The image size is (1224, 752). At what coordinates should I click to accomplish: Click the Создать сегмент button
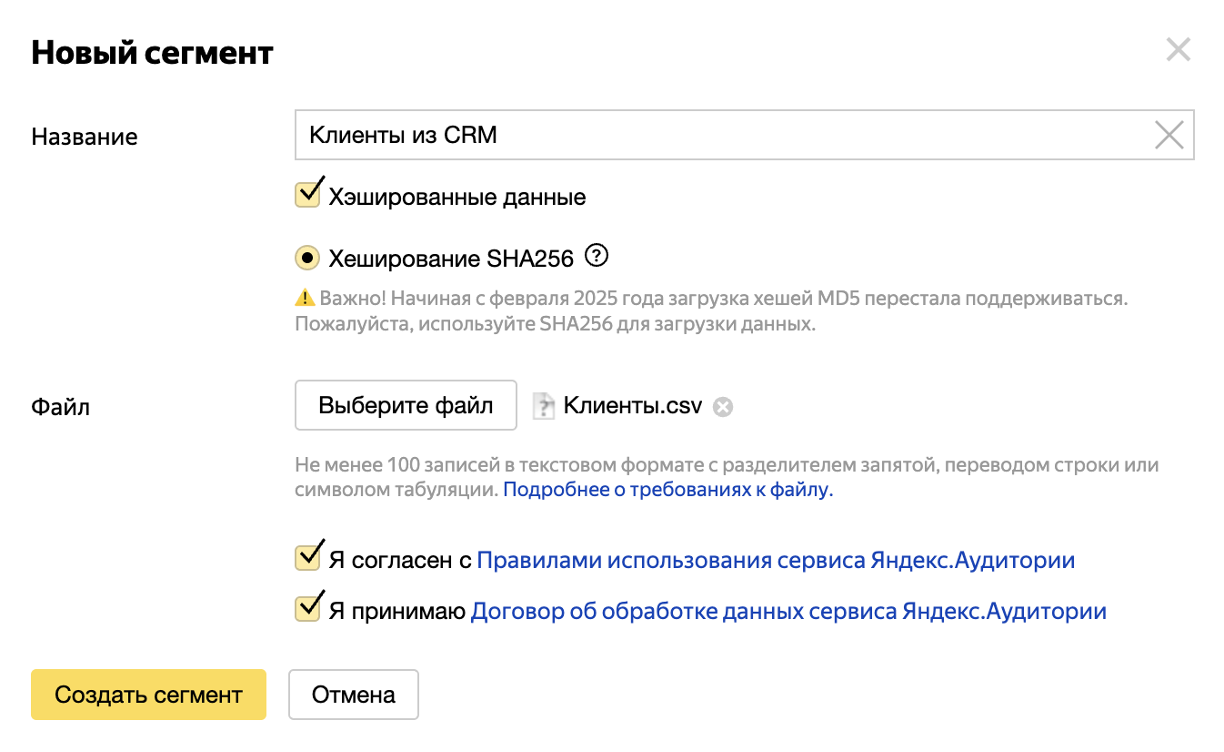click(x=148, y=694)
